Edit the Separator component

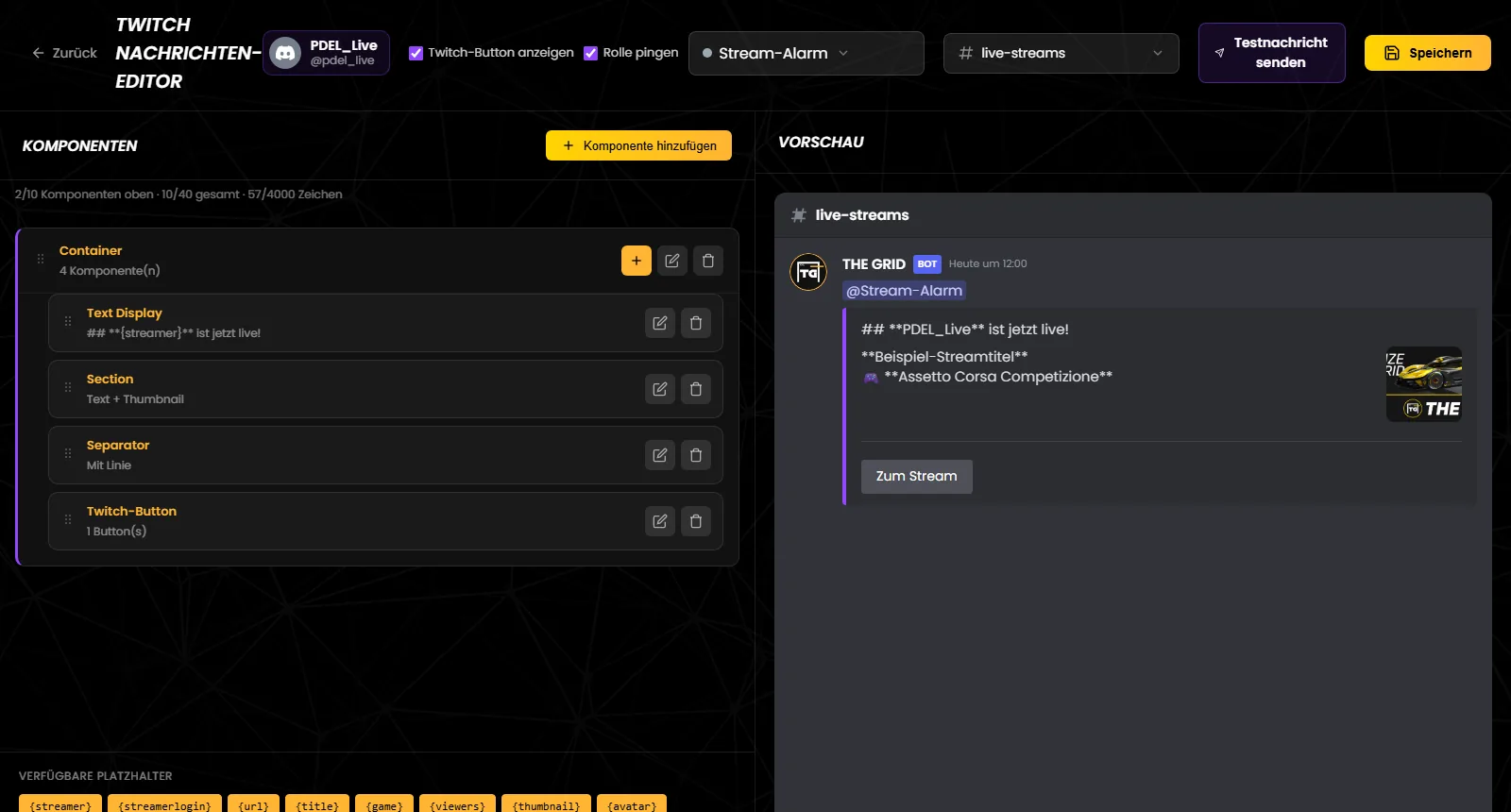coord(660,455)
